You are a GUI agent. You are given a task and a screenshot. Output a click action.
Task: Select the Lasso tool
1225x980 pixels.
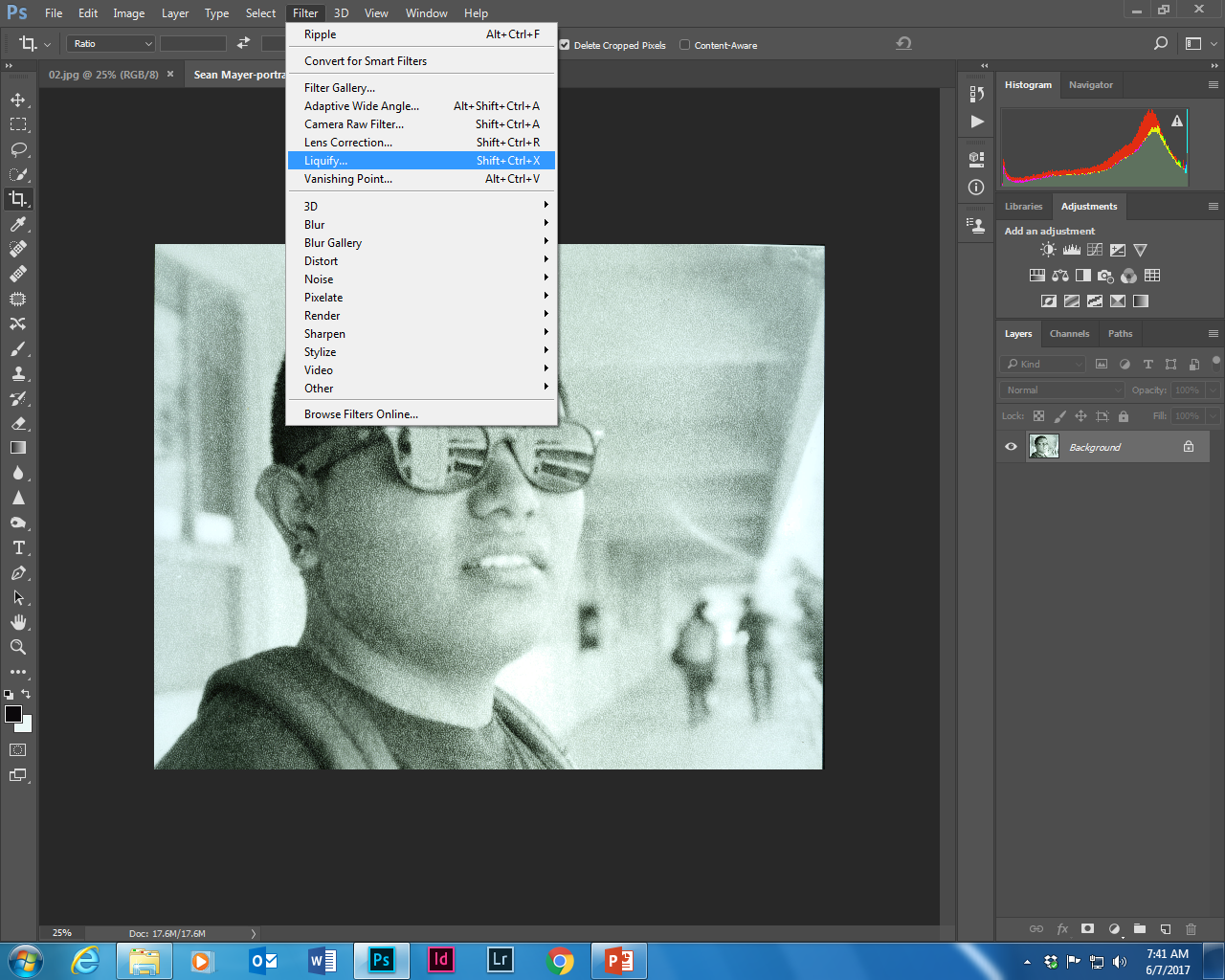tap(18, 149)
